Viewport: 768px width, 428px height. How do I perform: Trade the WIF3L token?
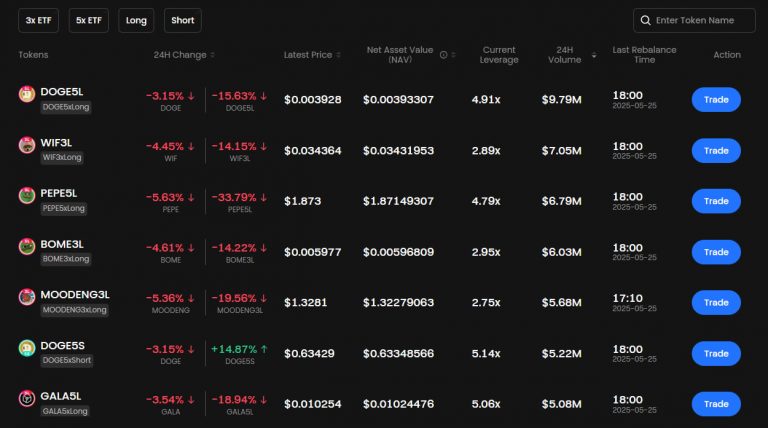(716, 150)
